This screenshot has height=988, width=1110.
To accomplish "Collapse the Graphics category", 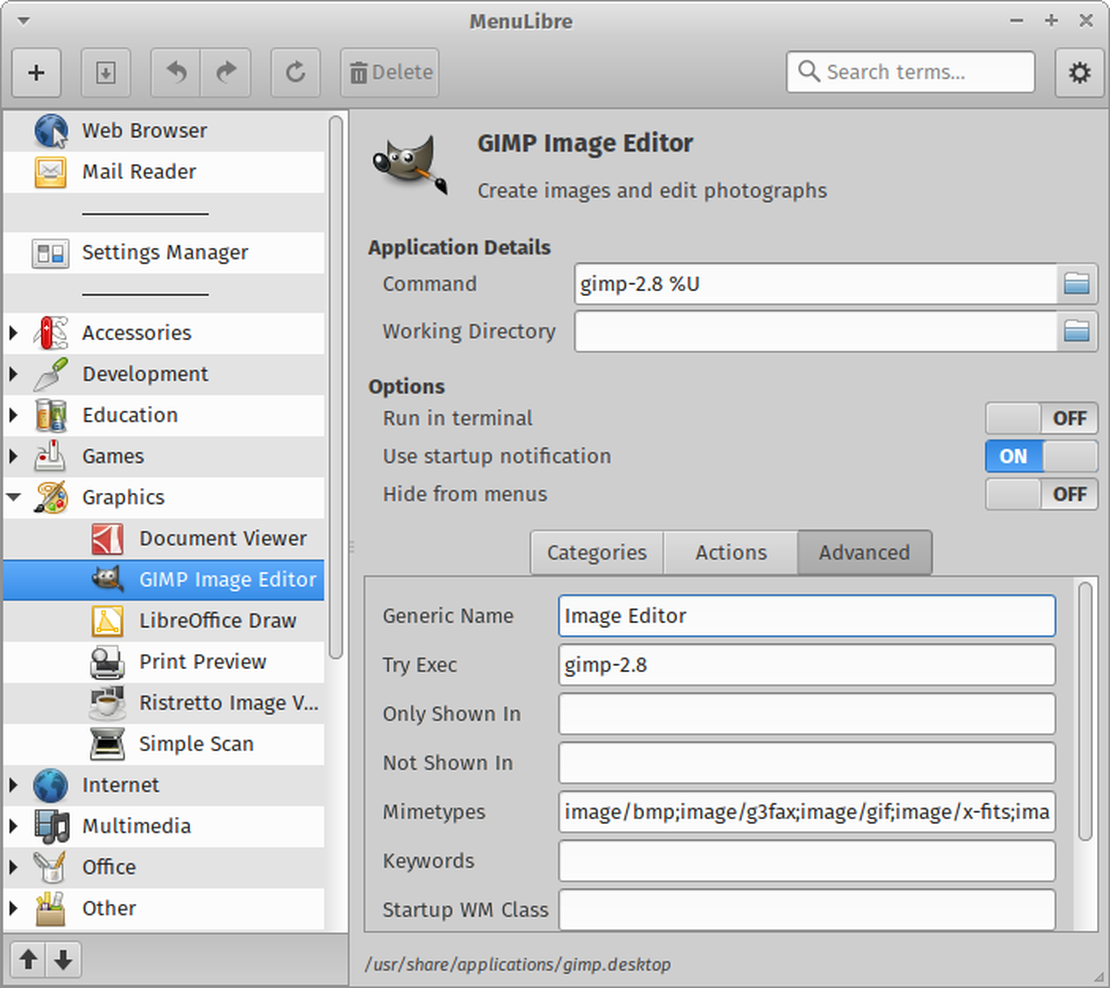I will 13,497.
